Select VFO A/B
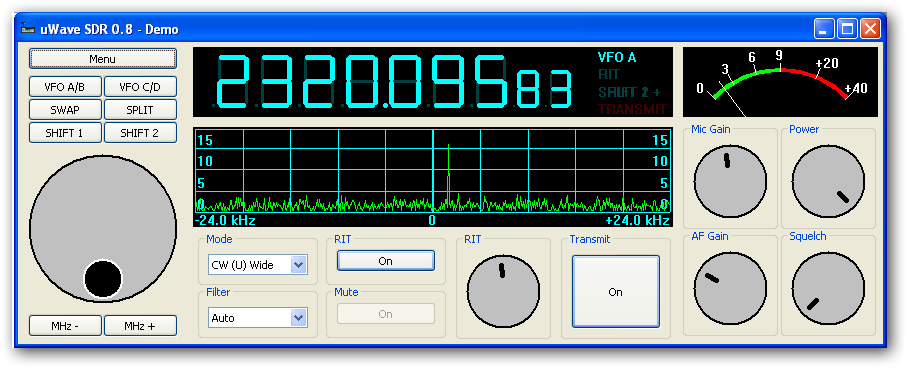 coord(65,87)
